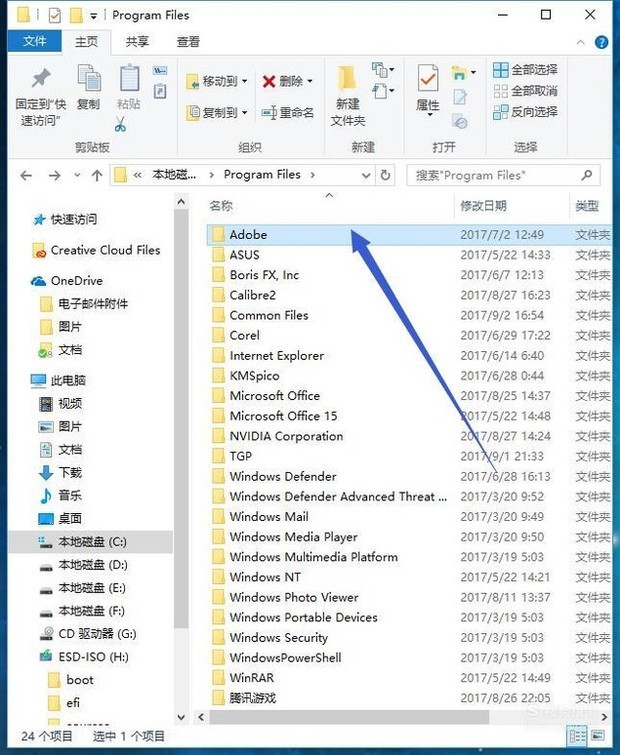Image resolution: width=620 pixels, height=755 pixels.
Task: Open Help via blue question mark
Action: coord(601,42)
